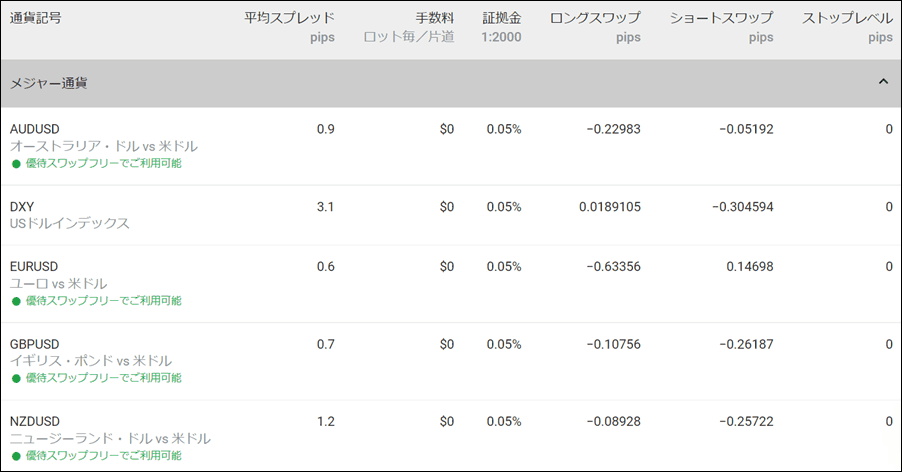Sort by 平均スプレッド column header
This screenshot has height=472, width=902.
290,18
